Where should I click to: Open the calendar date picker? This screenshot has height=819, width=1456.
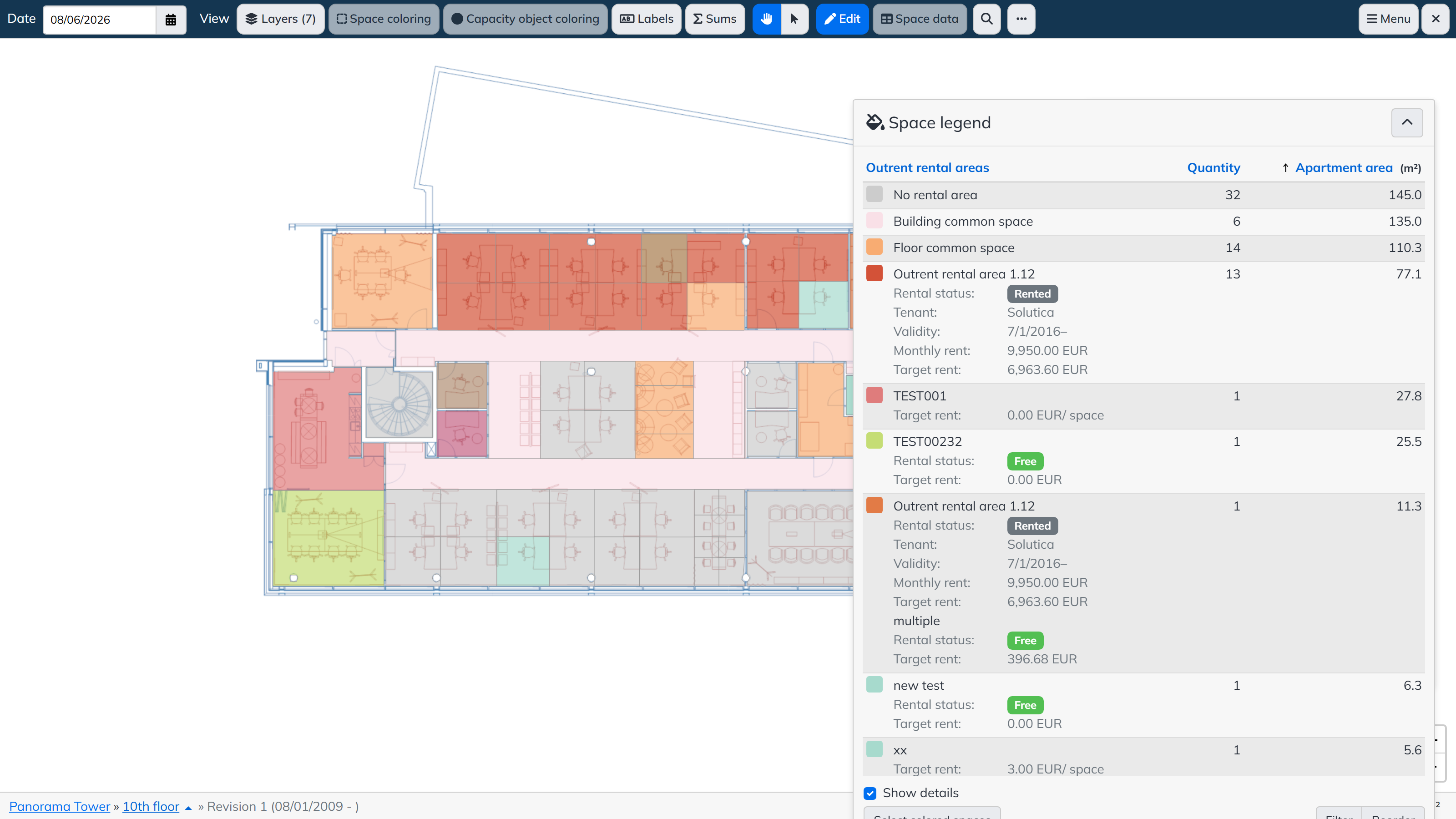pos(171,19)
